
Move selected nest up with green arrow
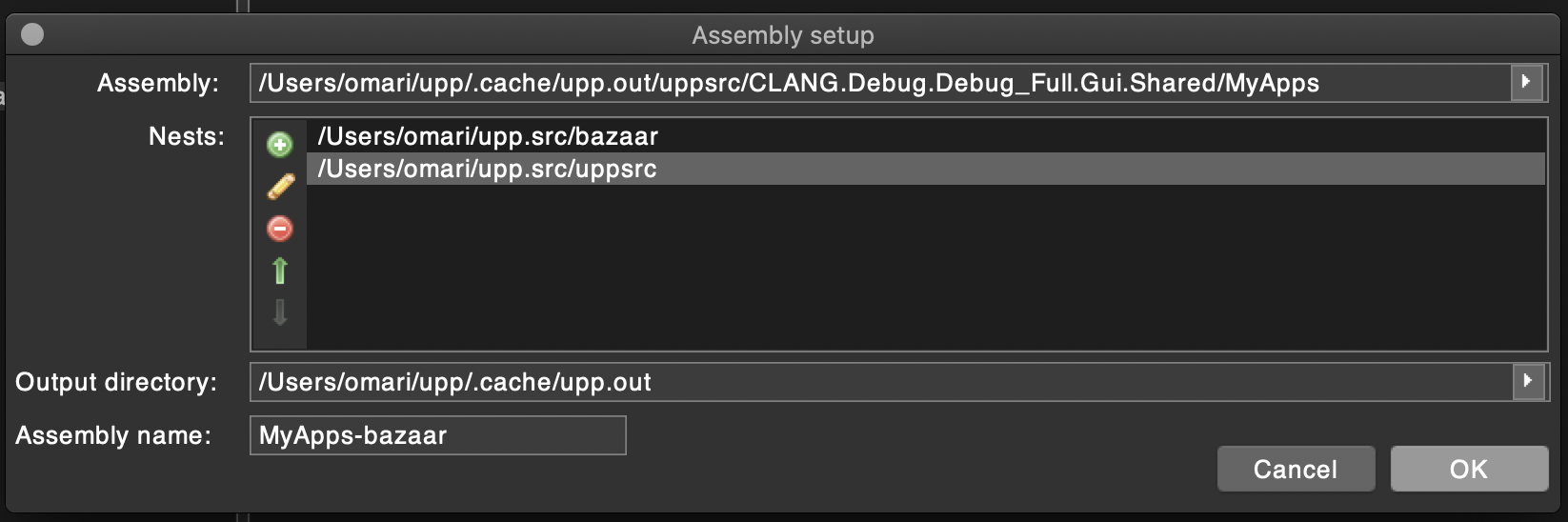(x=279, y=271)
